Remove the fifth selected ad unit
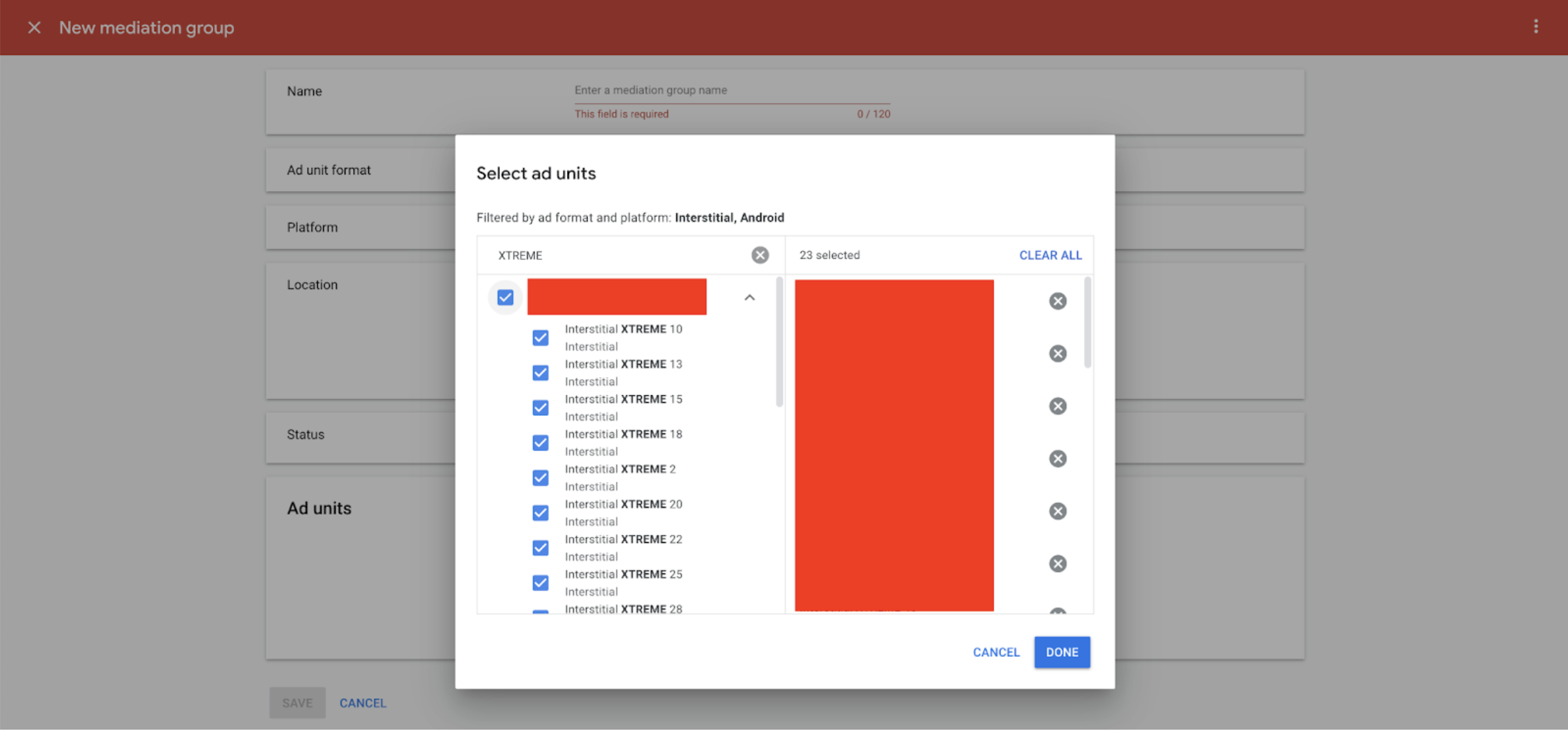1568x731 pixels. [x=1058, y=511]
